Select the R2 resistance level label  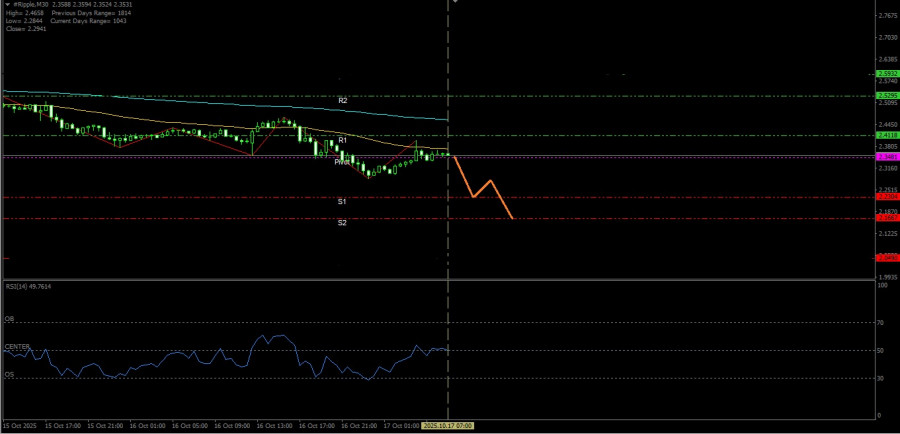point(343,101)
